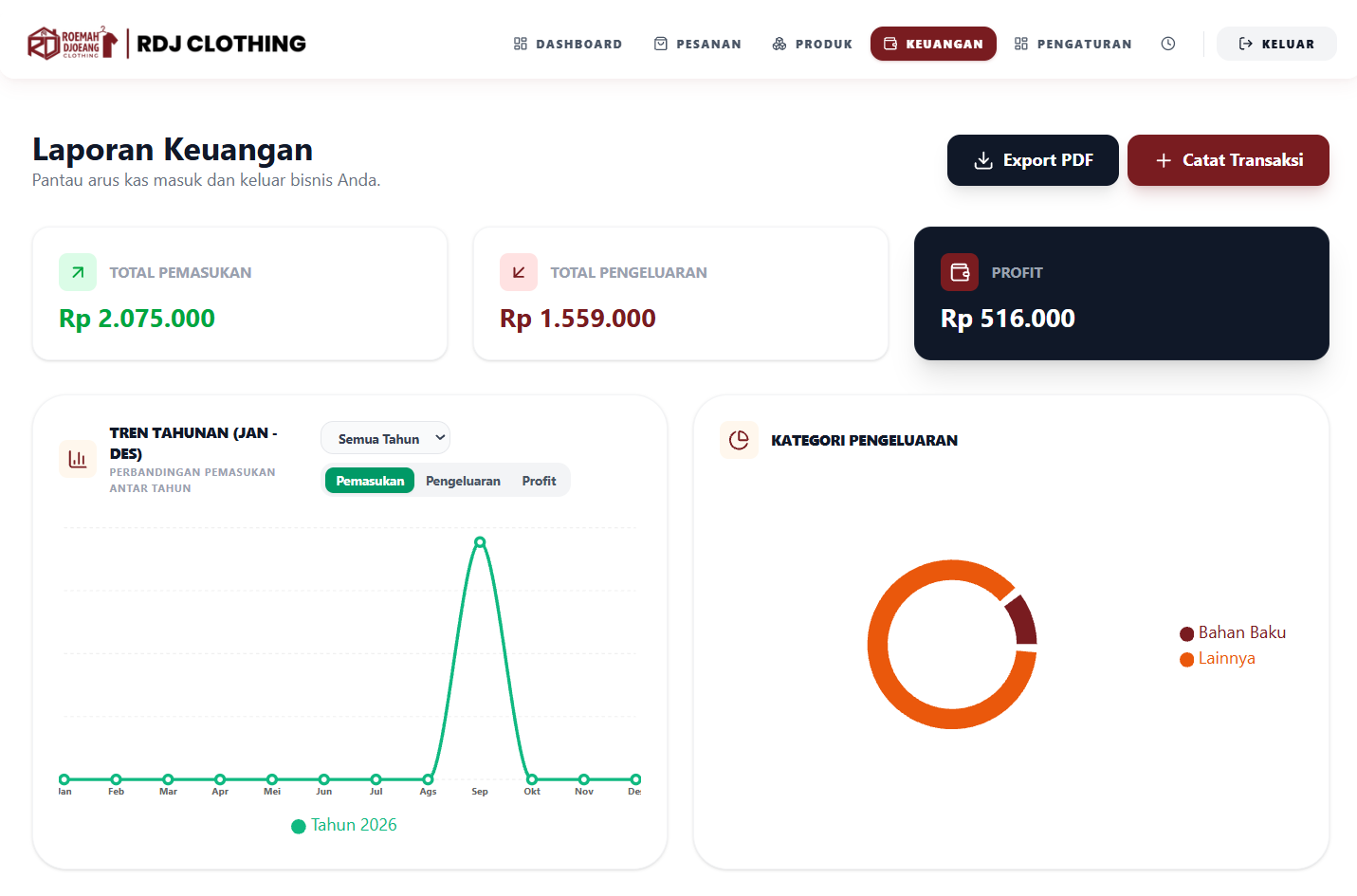This screenshot has height=896, width=1357.
Task: Click the Rp 516.000 profit value
Action: point(1008,319)
